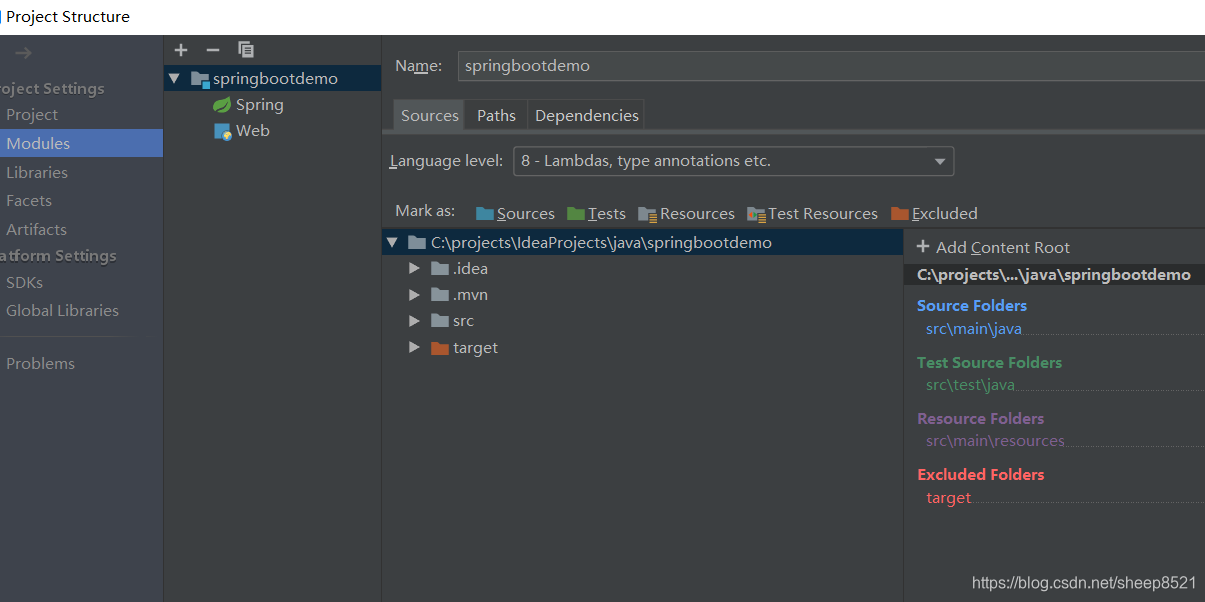This screenshot has width=1205, height=602.
Task: Mark selection as Excluded
Action: pos(934,213)
